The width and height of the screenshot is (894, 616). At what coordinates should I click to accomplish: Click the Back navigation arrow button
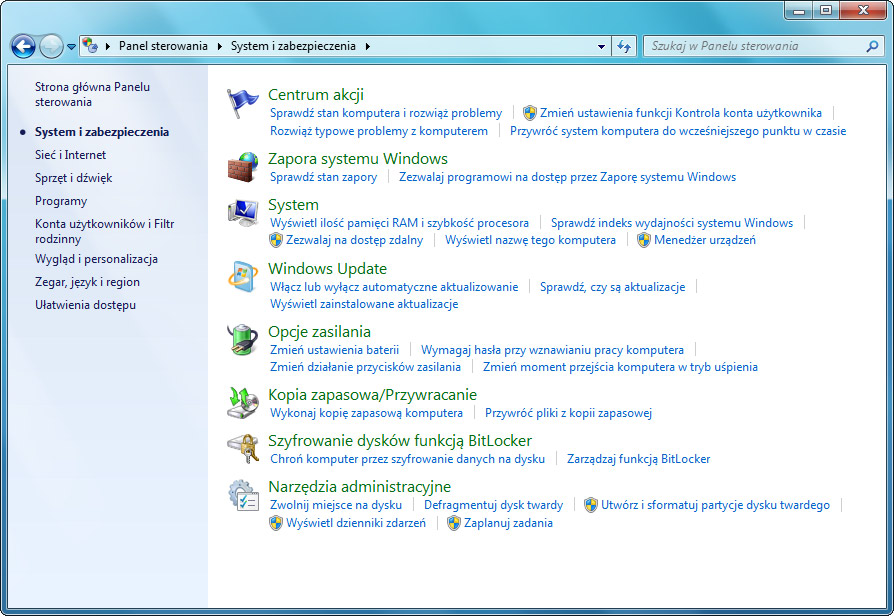click(x=23, y=46)
